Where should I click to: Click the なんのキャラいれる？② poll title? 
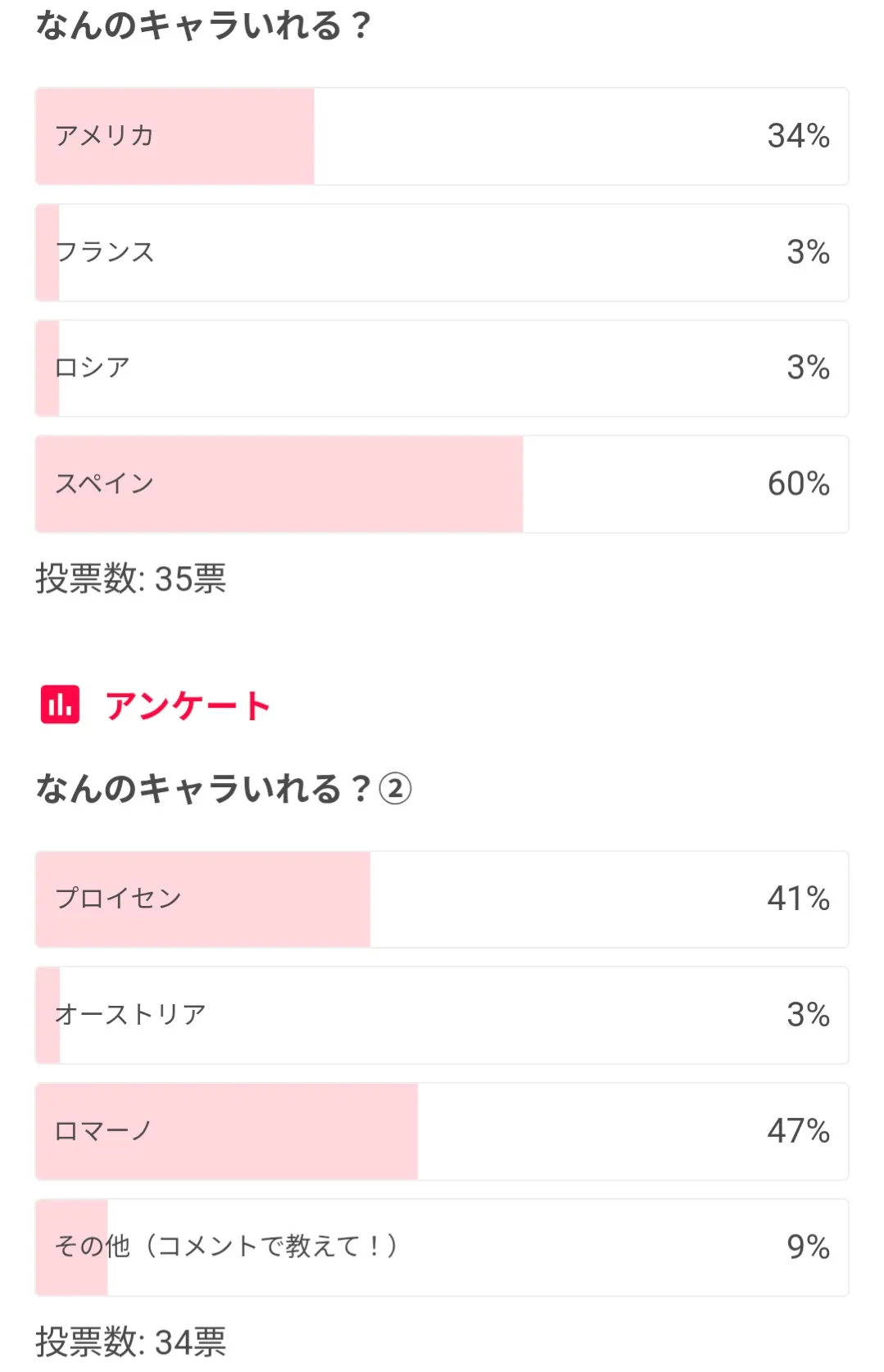pos(223,789)
